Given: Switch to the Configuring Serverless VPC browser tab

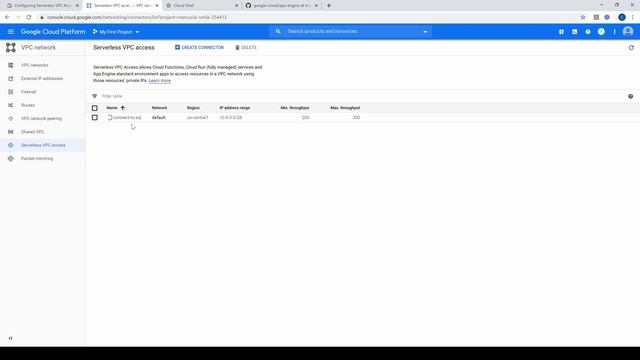Looking at the screenshot, I should click(42, 6).
